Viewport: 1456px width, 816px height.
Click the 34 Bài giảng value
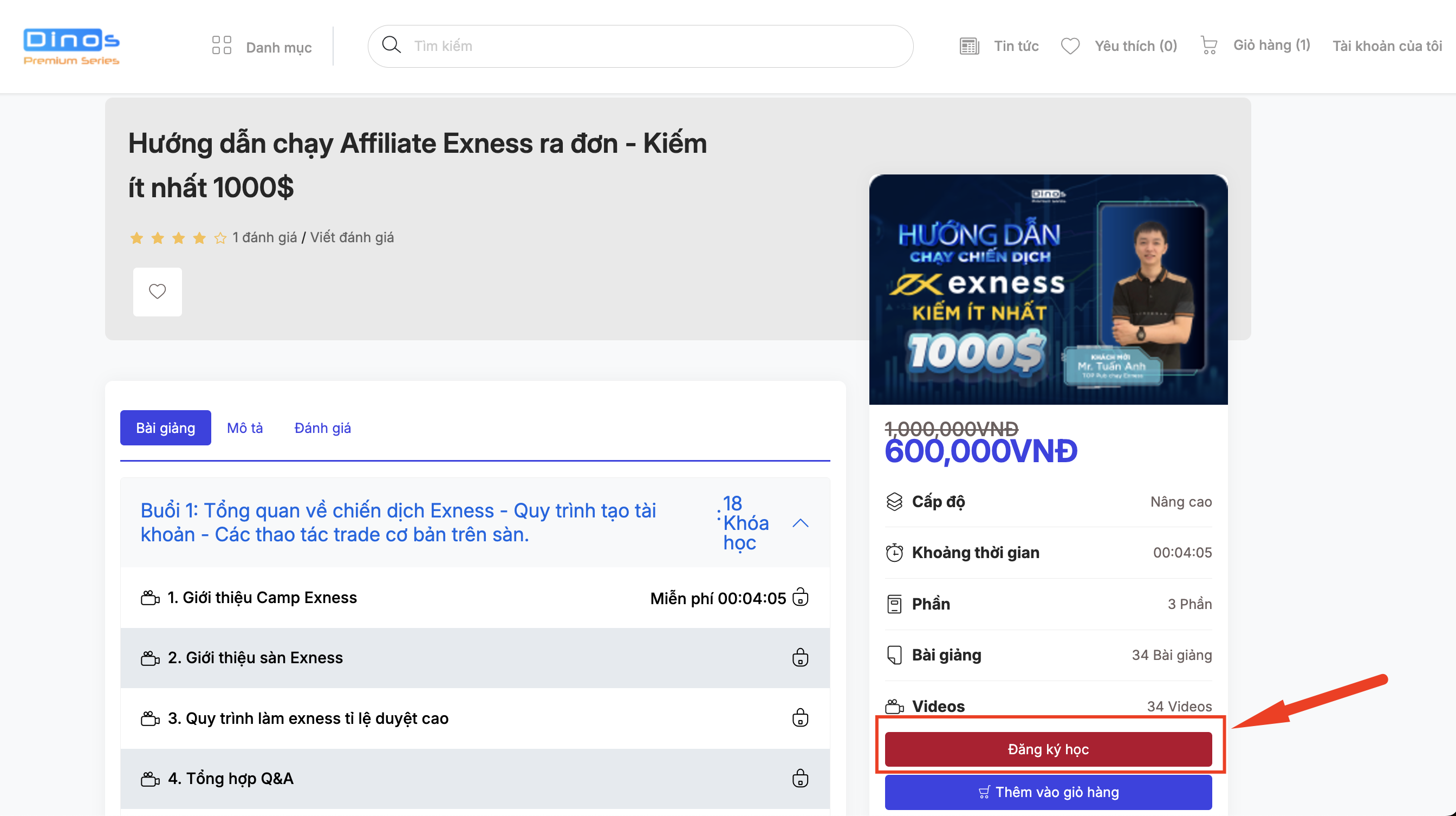point(1172,656)
